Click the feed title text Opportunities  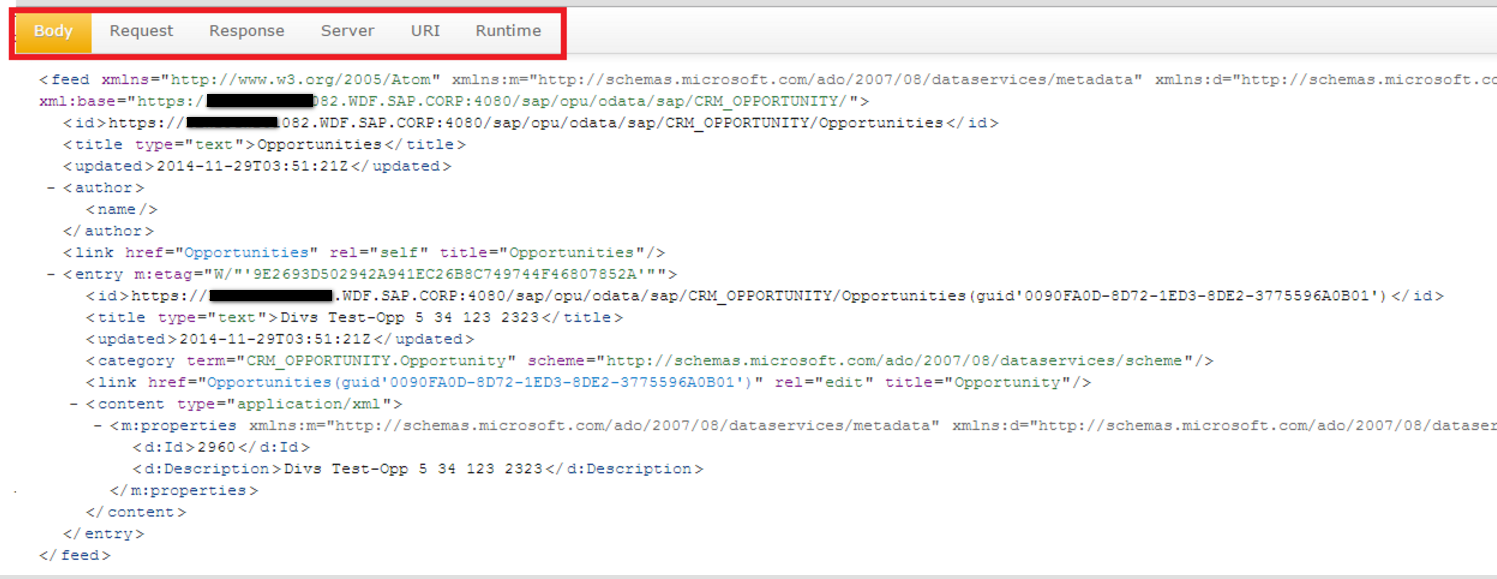(319, 145)
